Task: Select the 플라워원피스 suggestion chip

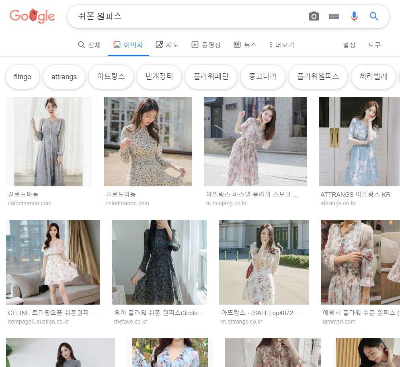Action: pos(318,77)
